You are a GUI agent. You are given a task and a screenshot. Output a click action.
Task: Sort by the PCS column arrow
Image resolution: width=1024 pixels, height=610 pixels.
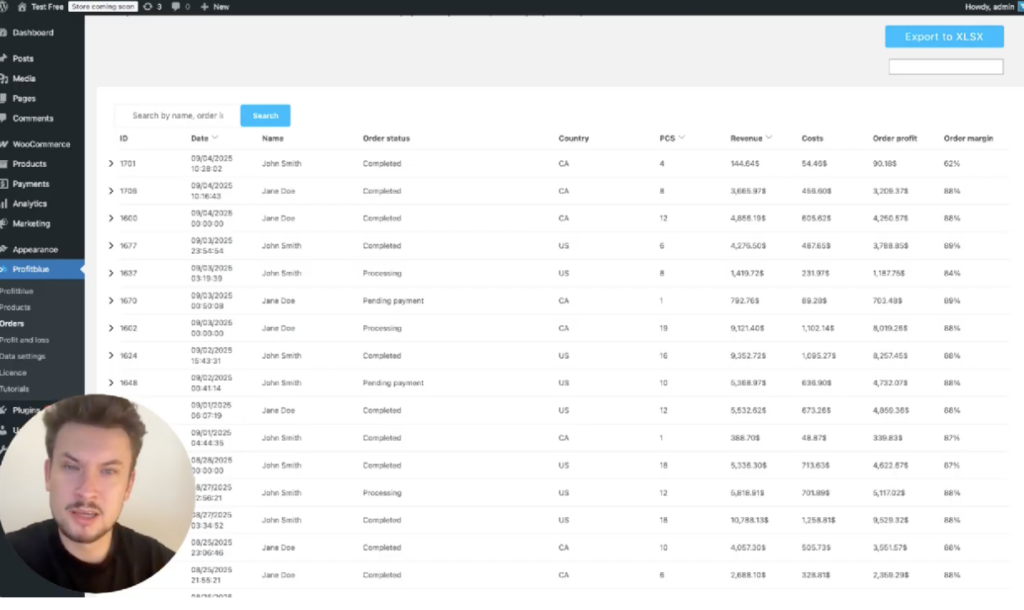pyautogui.click(x=681, y=138)
